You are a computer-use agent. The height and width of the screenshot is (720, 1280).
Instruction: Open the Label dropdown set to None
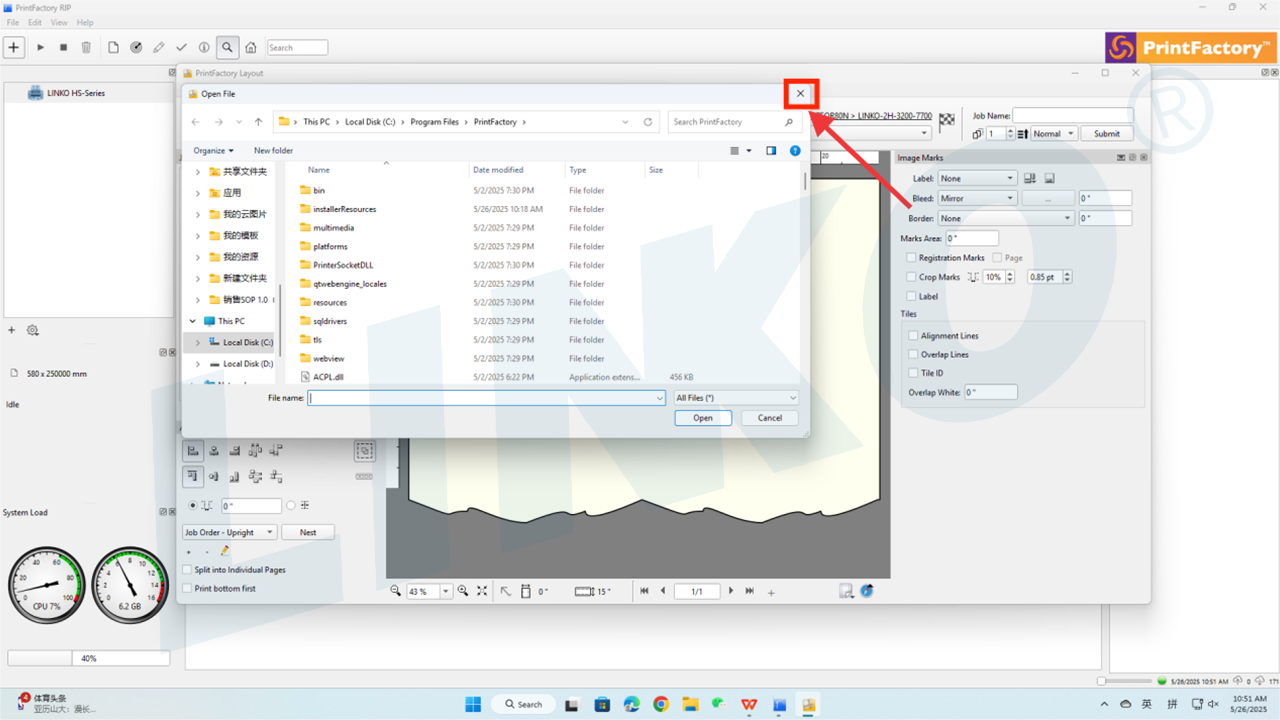point(976,178)
